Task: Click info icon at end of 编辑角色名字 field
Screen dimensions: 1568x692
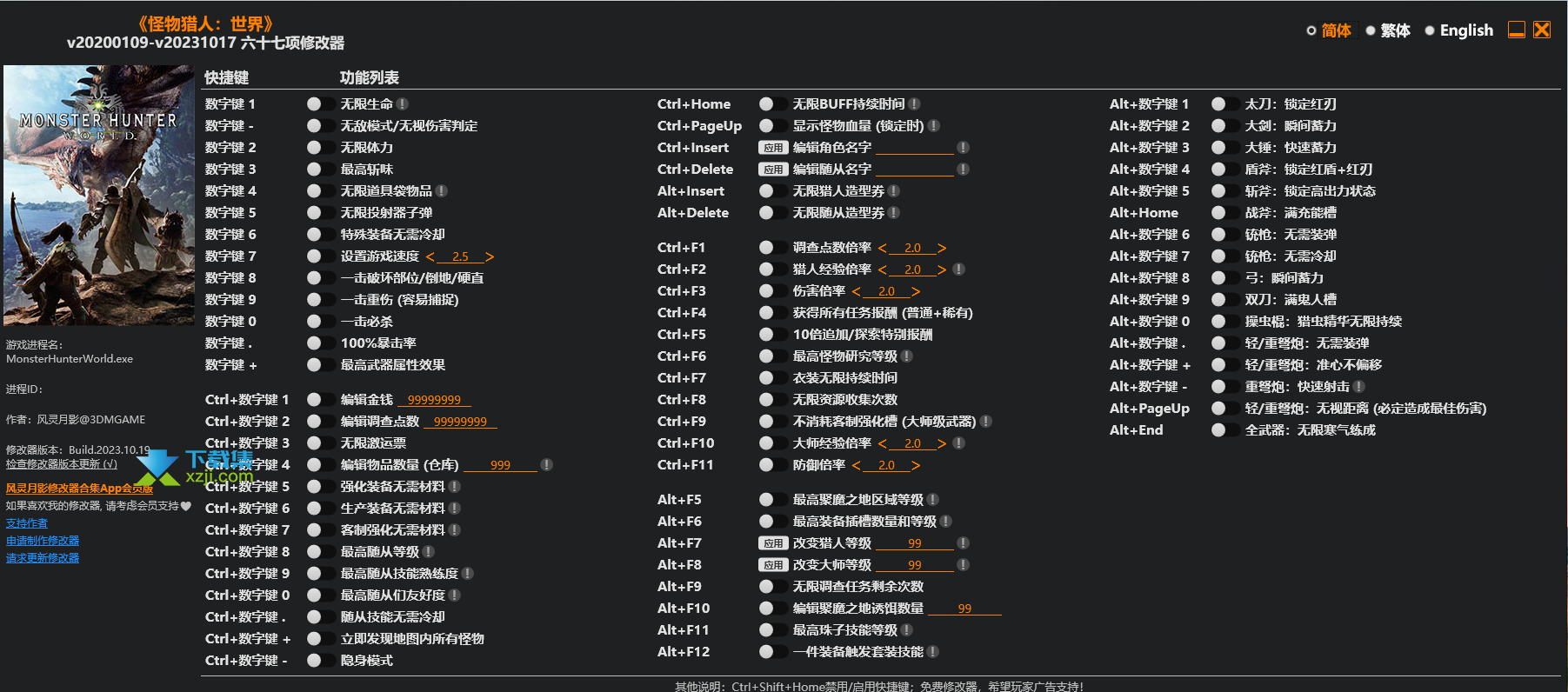Action: pos(963,148)
